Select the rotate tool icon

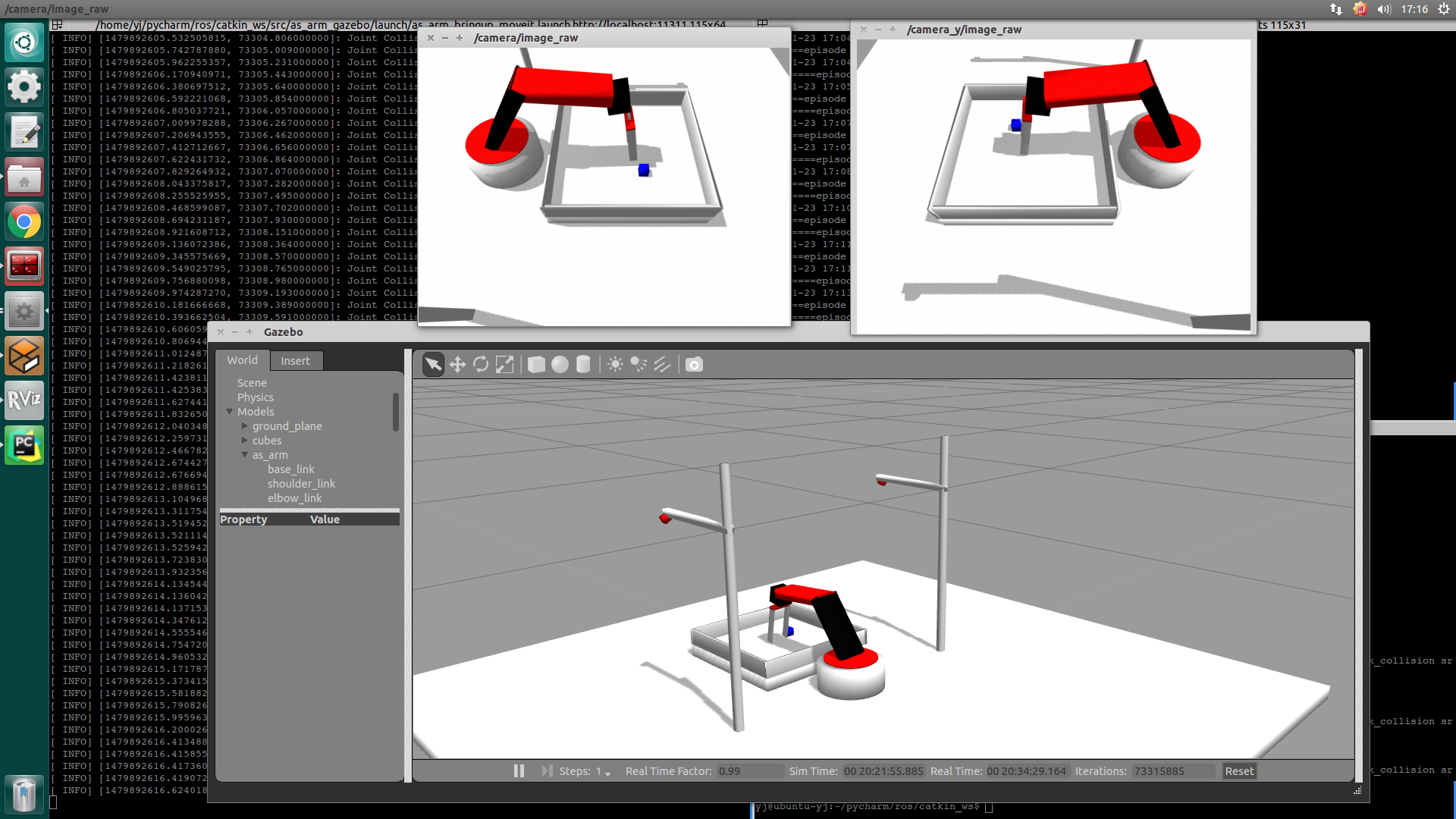coord(480,364)
